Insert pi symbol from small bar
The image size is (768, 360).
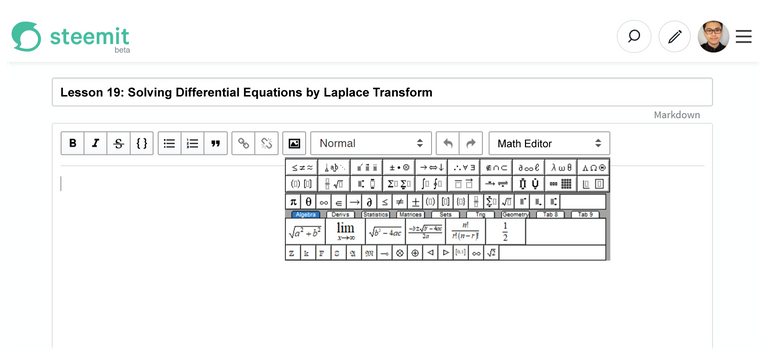[x=293, y=202]
